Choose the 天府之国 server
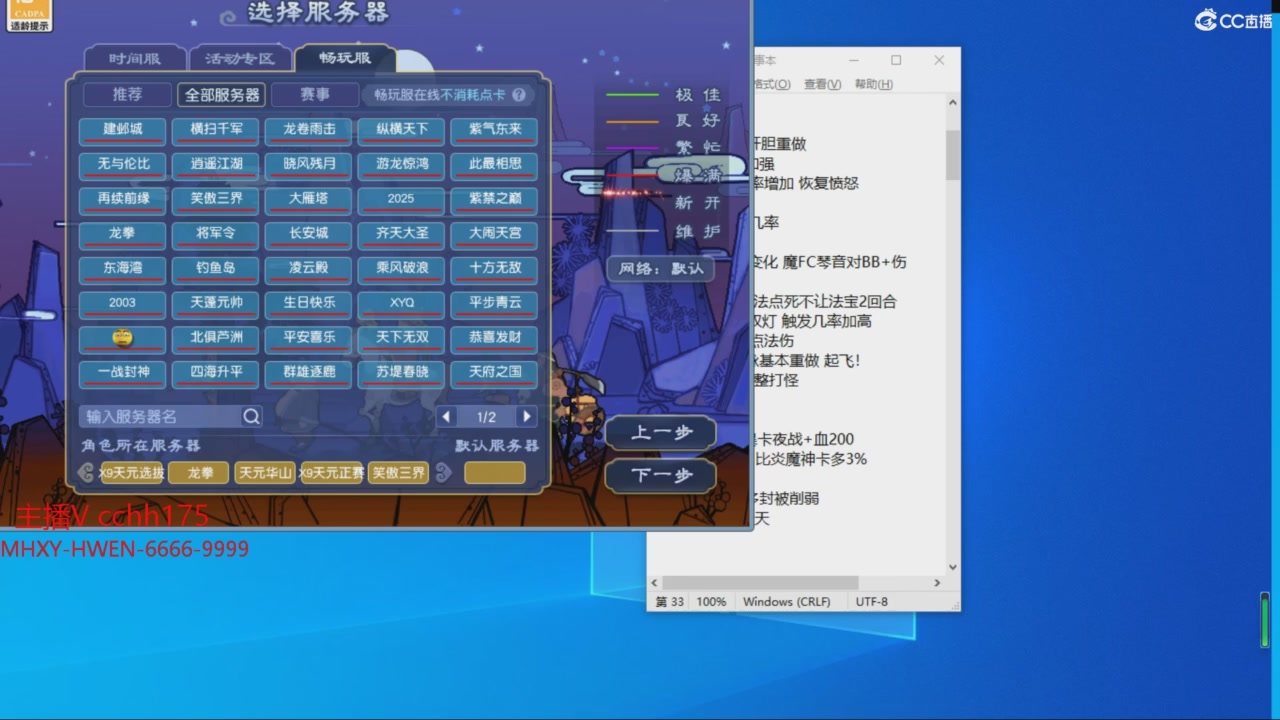The height and width of the screenshot is (720, 1280). [x=495, y=373]
